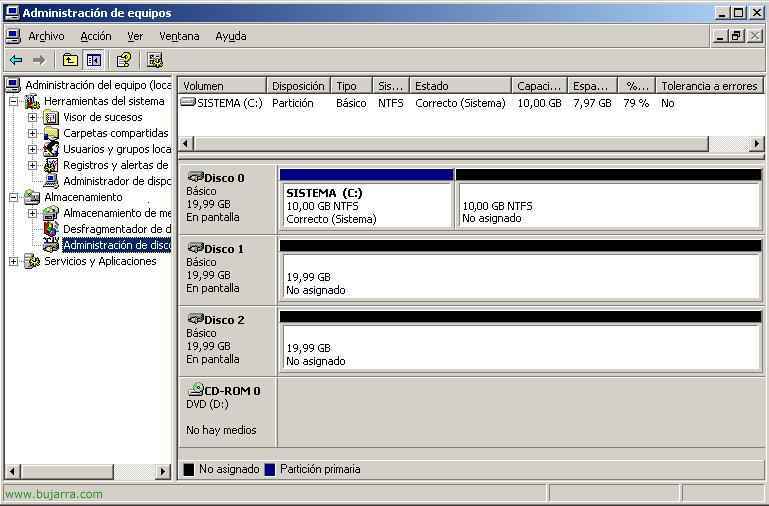The image size is (769, 506).
Task: Select Visor de sucesos in the tree
Action: tap(102, 117)
